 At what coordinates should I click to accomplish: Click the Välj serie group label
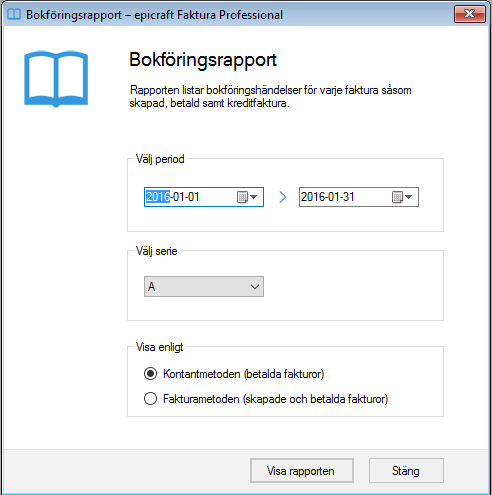156,251
